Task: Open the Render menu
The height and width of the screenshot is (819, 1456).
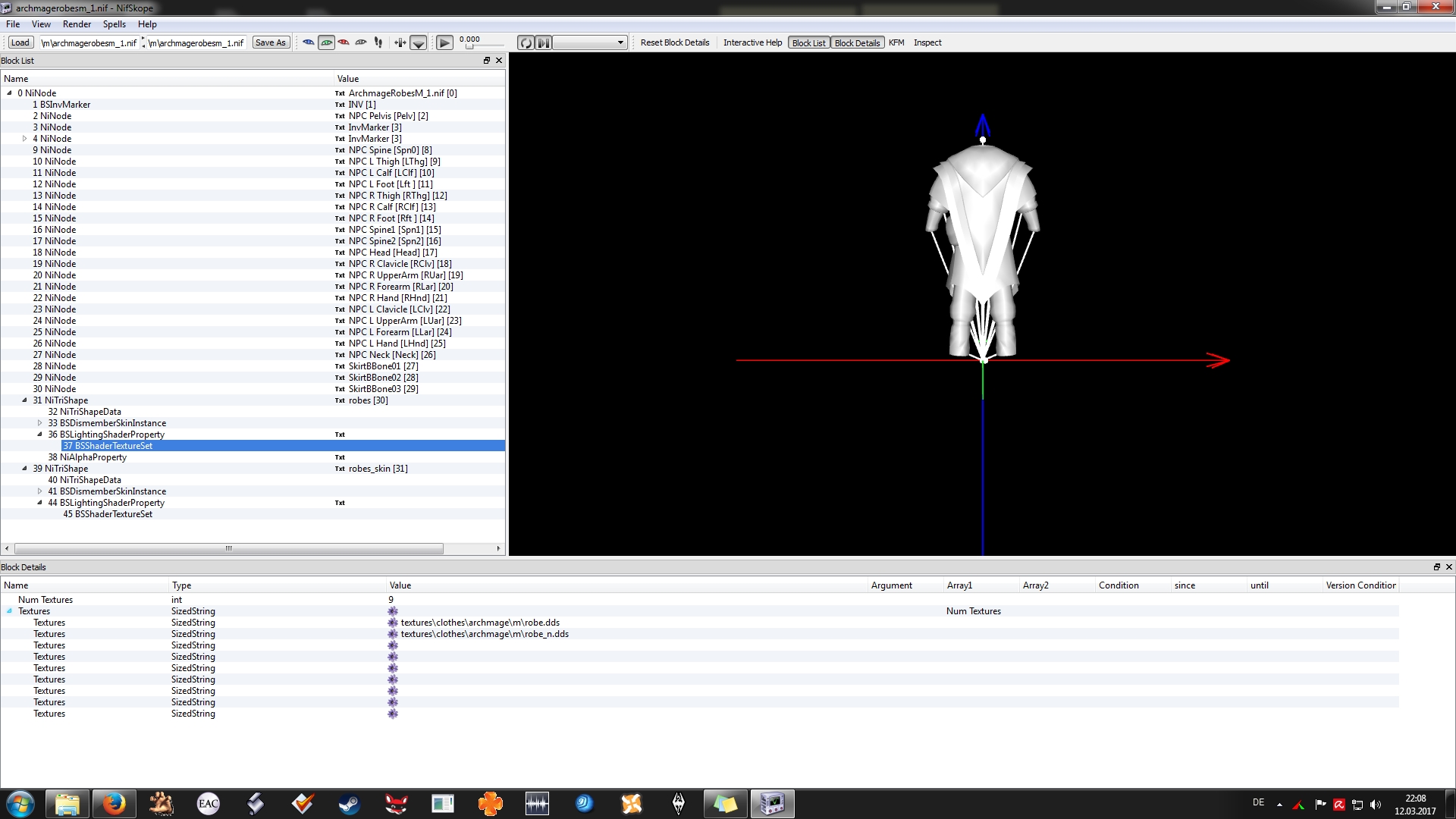Action: [x=77, y=24]
